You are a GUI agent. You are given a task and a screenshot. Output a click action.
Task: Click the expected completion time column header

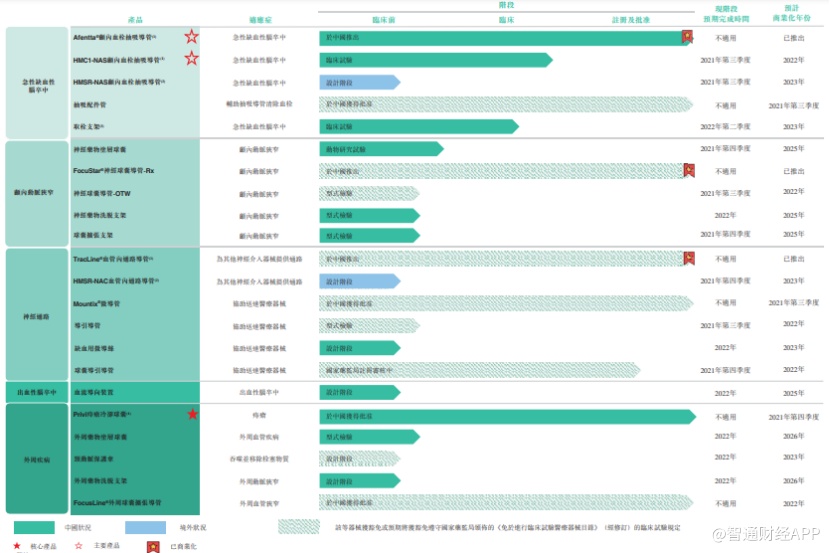pyautogui.click(x=726, y=14)
